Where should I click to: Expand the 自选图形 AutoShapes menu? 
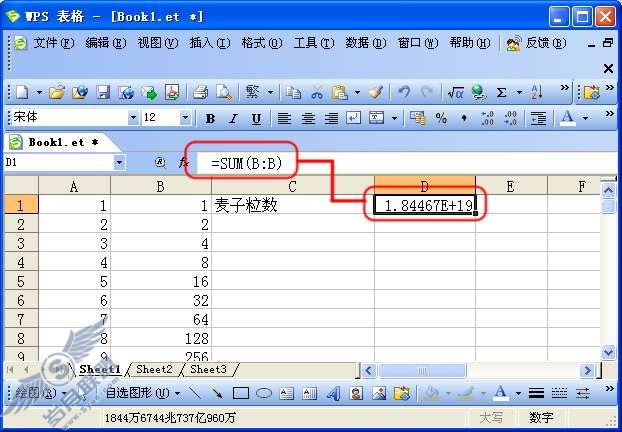point(142,393)
